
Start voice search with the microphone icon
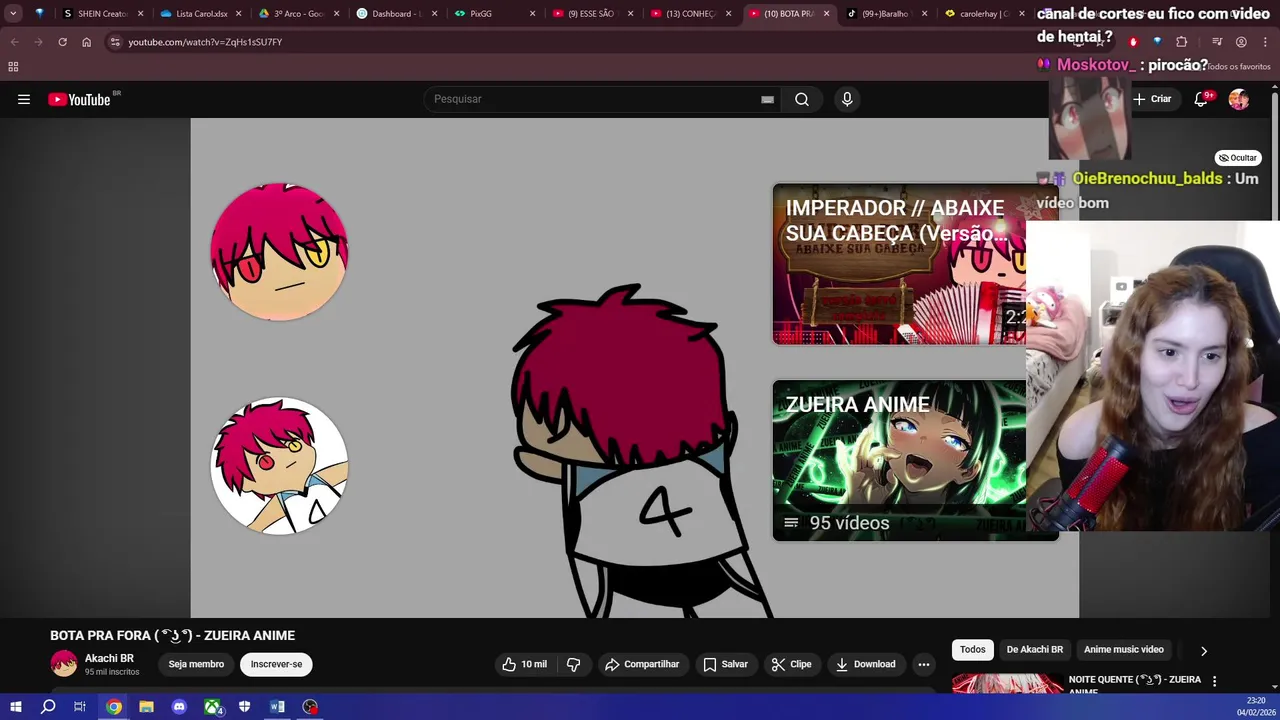tap(847, 99)
